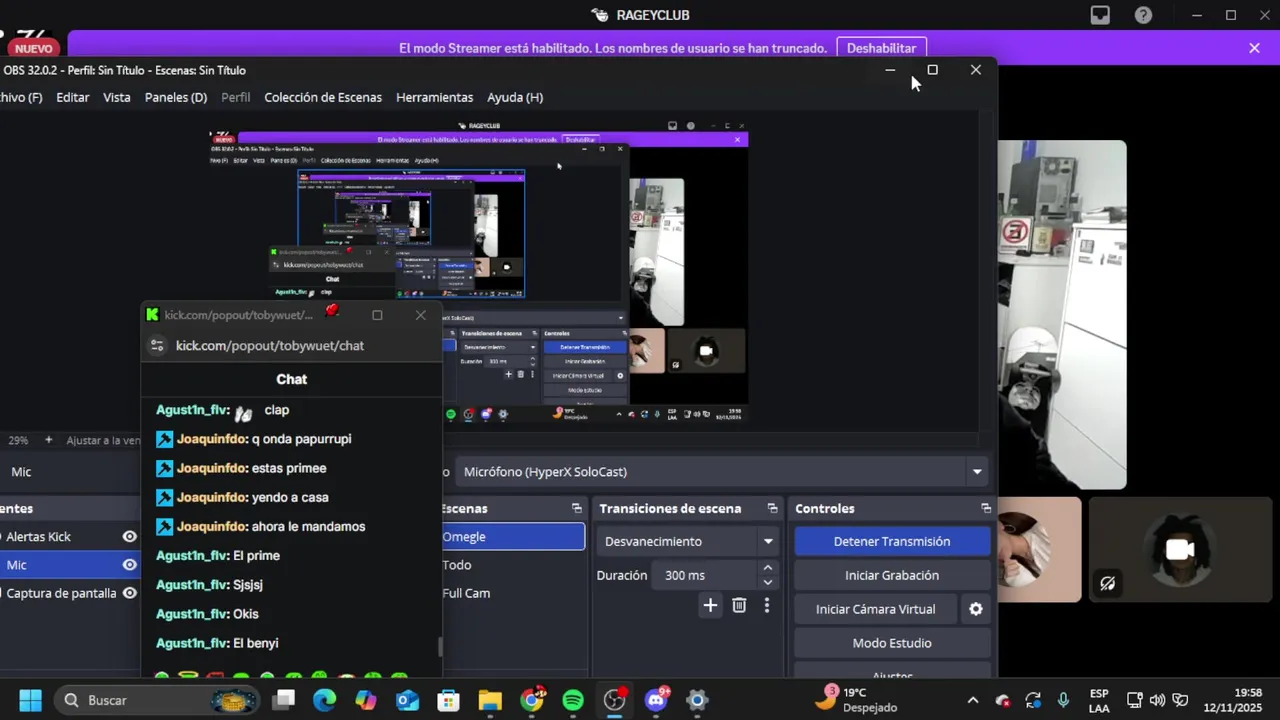Viewport: 1280px width, 720px height.
Task: Open Editar menu in OBS
Action: tap(73, 97)
